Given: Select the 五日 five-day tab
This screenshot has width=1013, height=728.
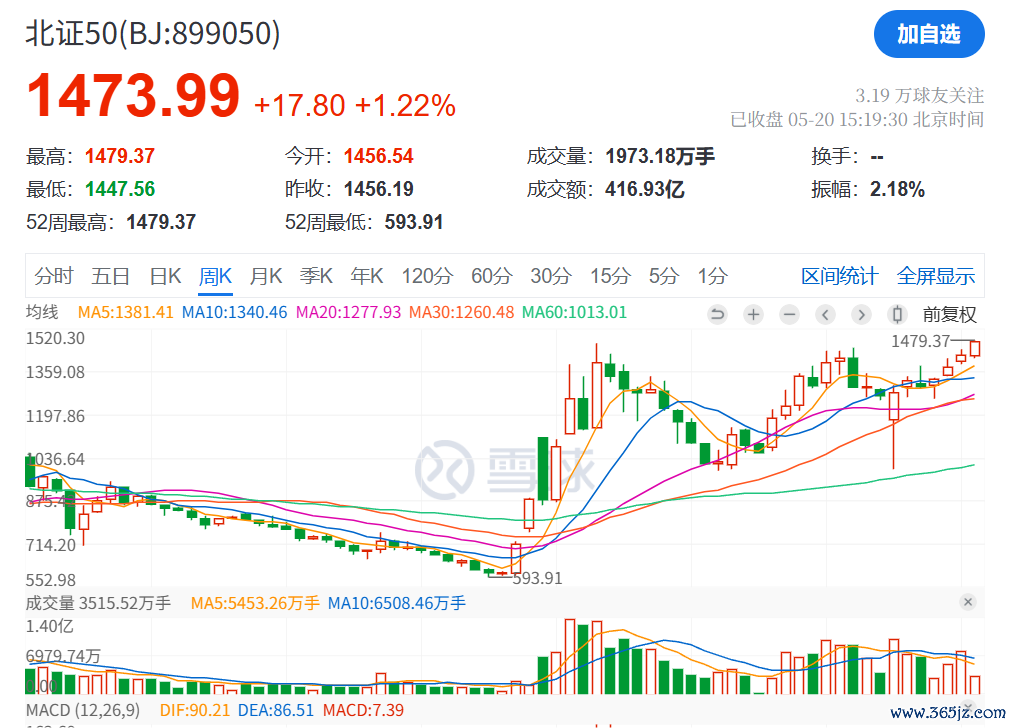Looking at the screenshot, I should 110,277.
